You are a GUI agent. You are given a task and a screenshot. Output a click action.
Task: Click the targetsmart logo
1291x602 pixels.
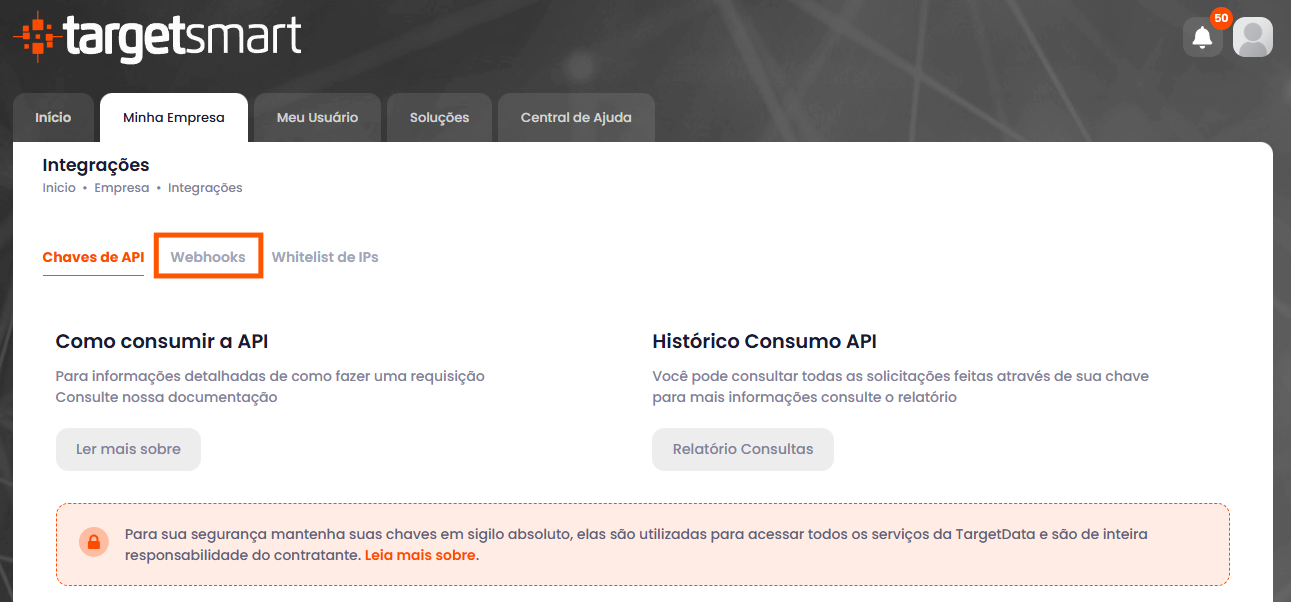[157, 38]
